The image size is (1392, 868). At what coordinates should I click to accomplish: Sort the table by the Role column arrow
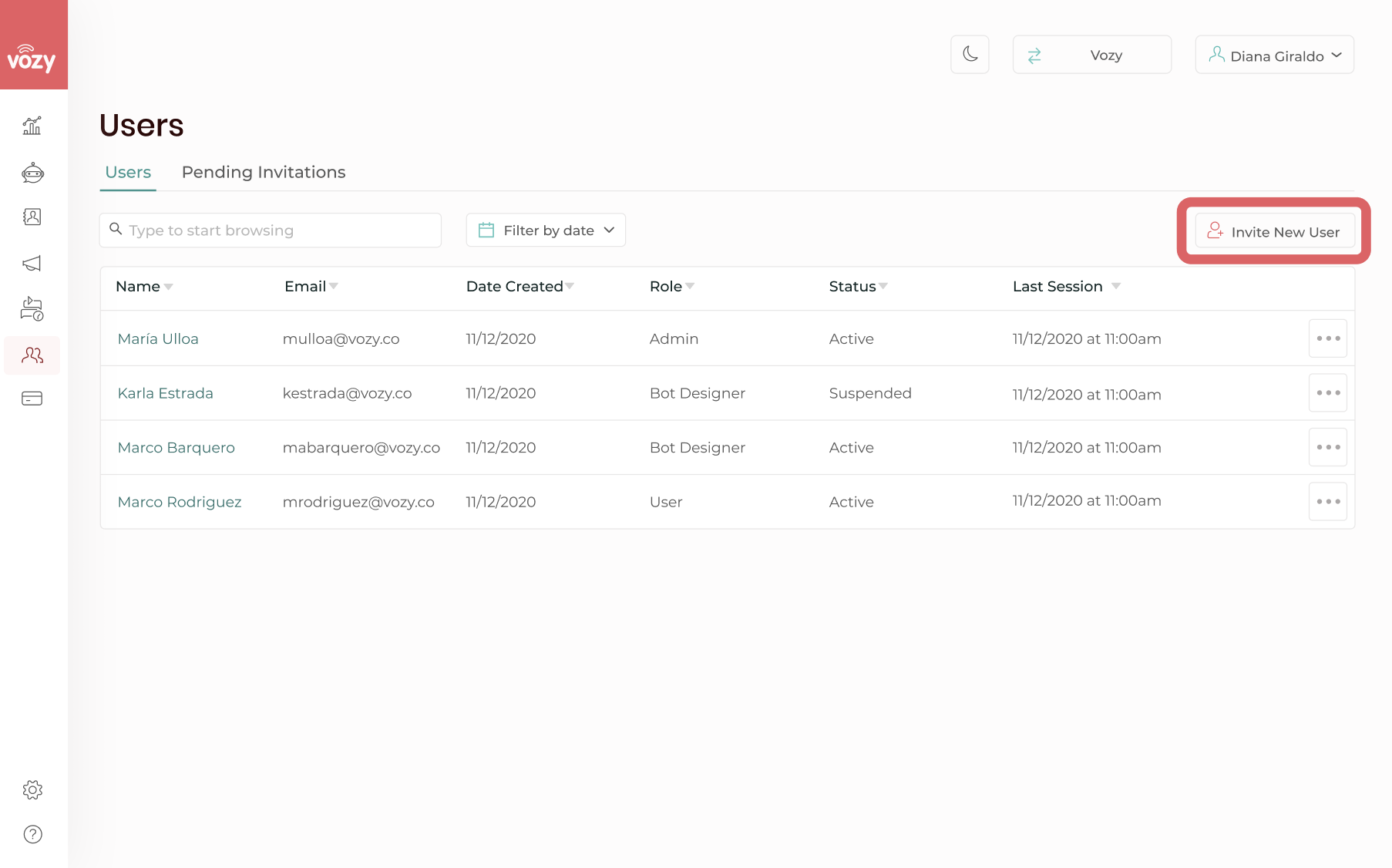point(690,286)
